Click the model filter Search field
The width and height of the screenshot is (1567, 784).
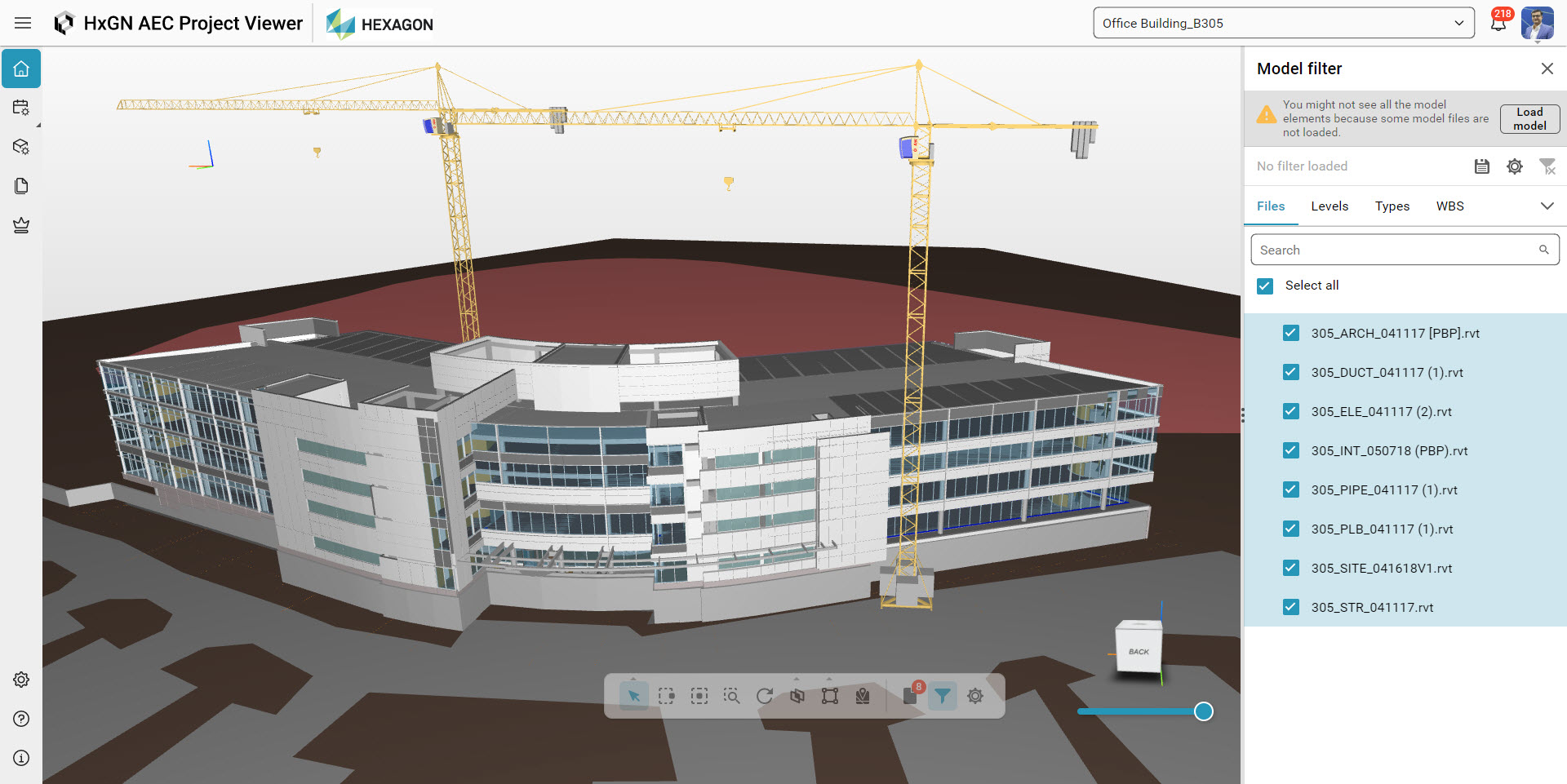click(1396, 250)
